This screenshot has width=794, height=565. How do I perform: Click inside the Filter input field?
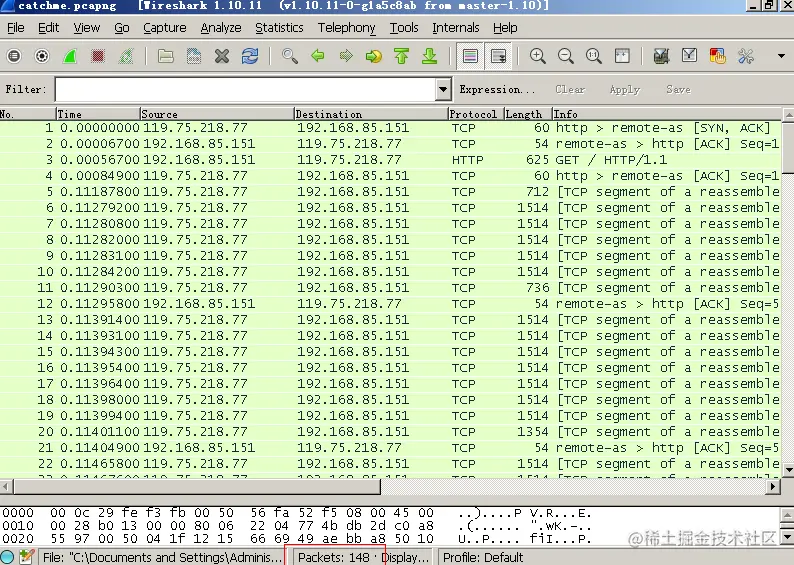coord(246,90)
